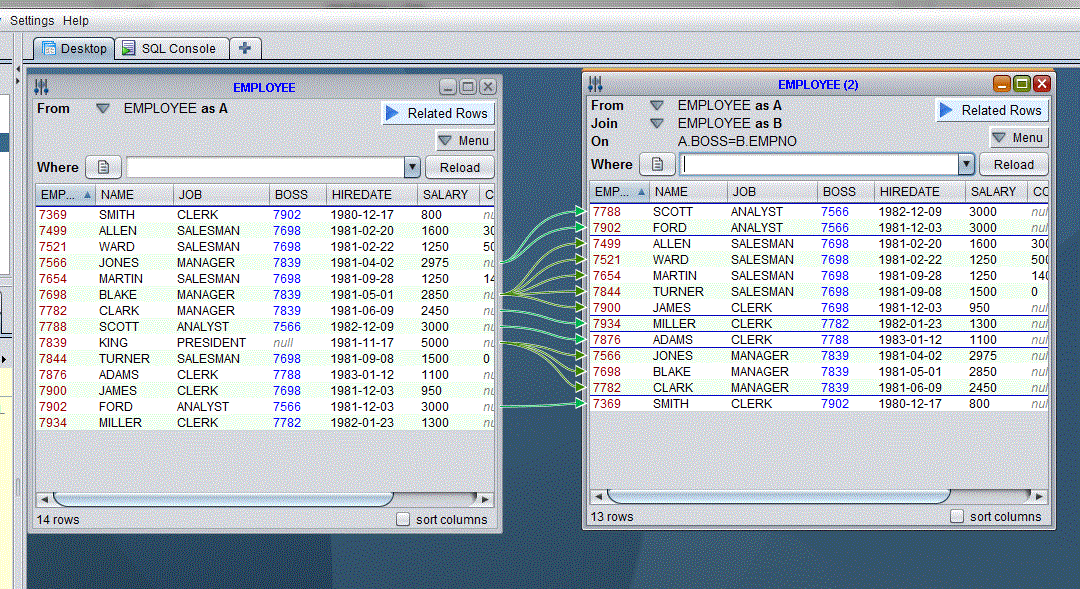The height and width of the screenshot is (589, 1080).
Task: Expand the From dropdown in EMPLOYEE window
Action: point(103,108)
